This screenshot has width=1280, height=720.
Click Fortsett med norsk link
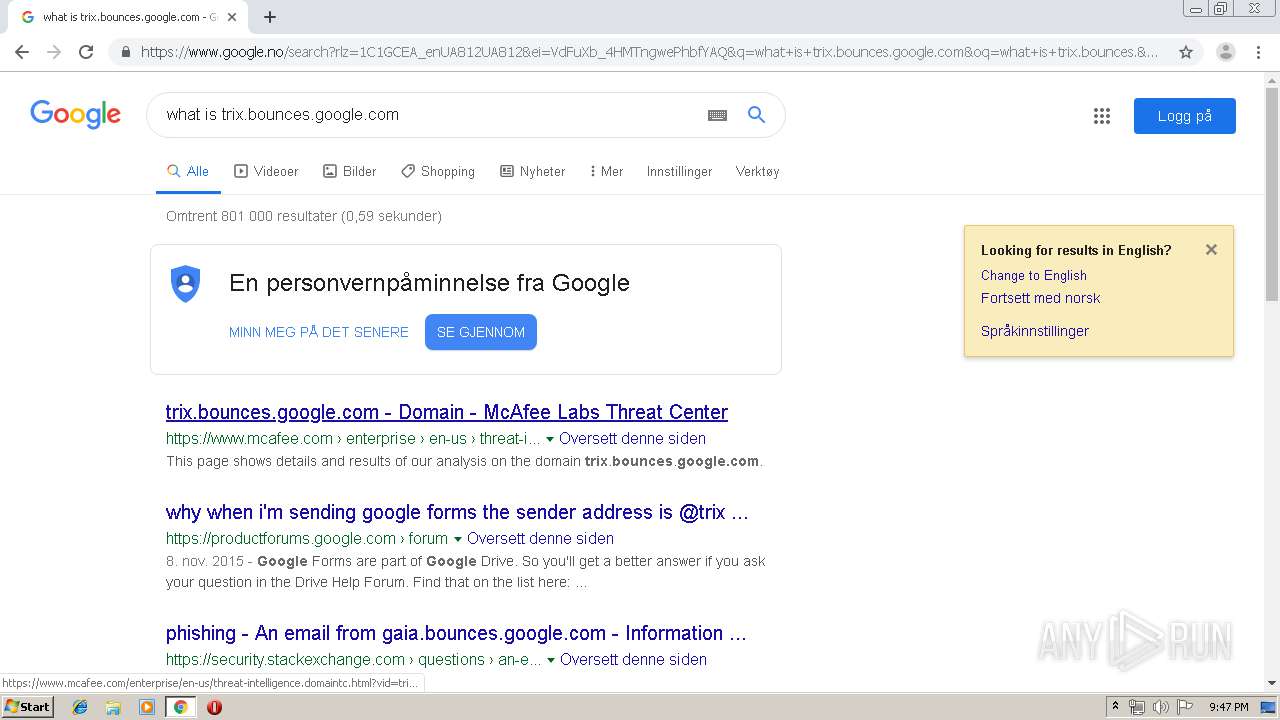point(1040,298)
